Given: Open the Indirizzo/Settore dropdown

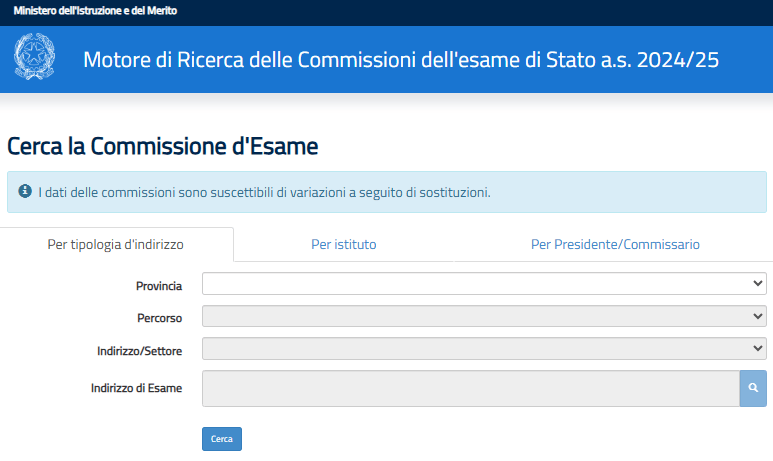Looking at the screenshot, I should 484,349.
